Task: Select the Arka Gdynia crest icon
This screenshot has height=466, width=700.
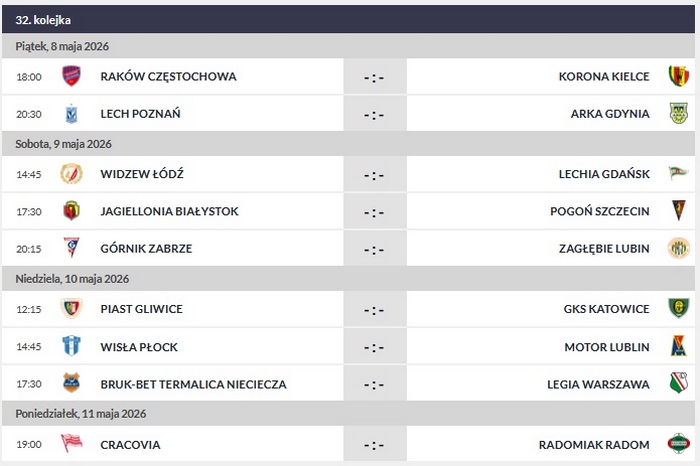Action: (678, 113)
